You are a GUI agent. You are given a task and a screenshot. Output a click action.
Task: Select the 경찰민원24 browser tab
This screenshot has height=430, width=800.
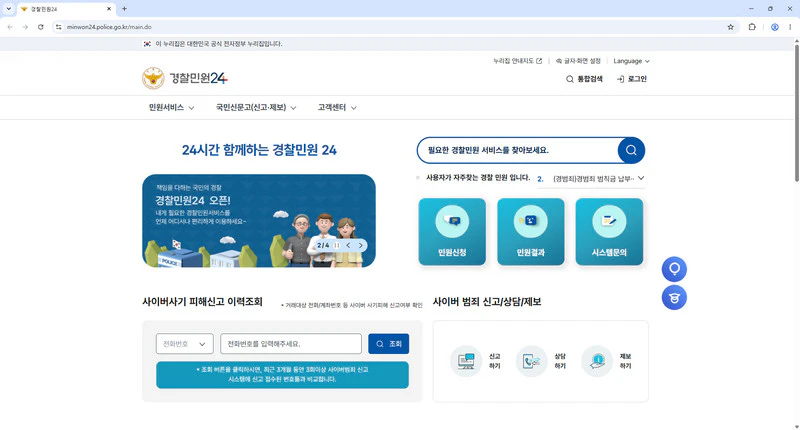65,9
